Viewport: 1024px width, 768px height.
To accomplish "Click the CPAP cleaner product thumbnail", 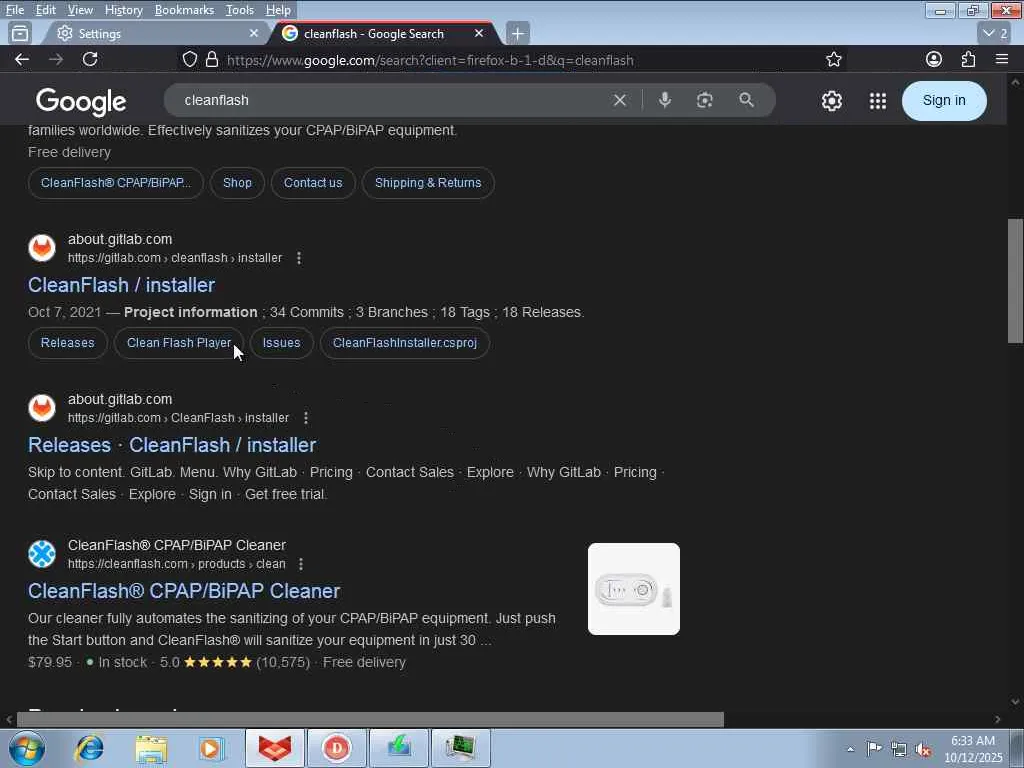I will (633, 589).
